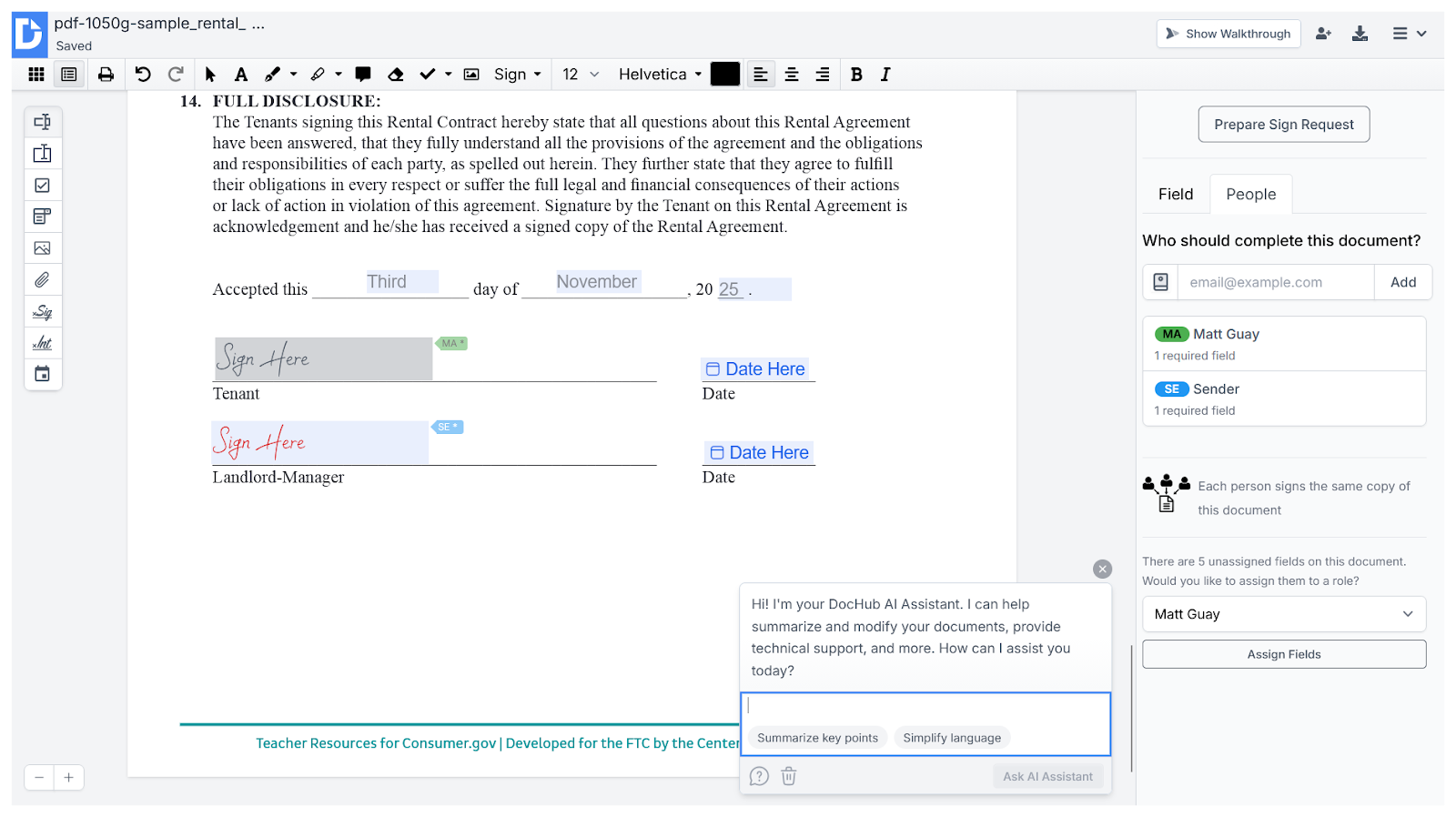This screenshot has height=817, width=1456.
Task: Align text left
Action: [761, 75]
